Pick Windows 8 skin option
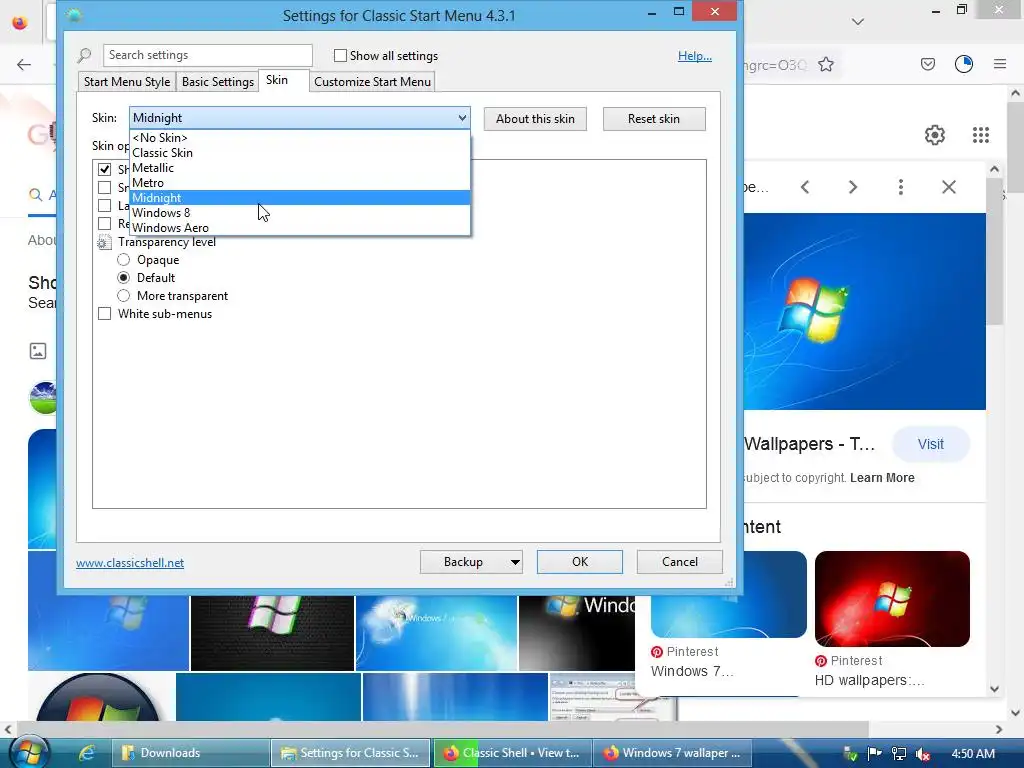This screenshot has width=1024, height=768. (300, 213)
